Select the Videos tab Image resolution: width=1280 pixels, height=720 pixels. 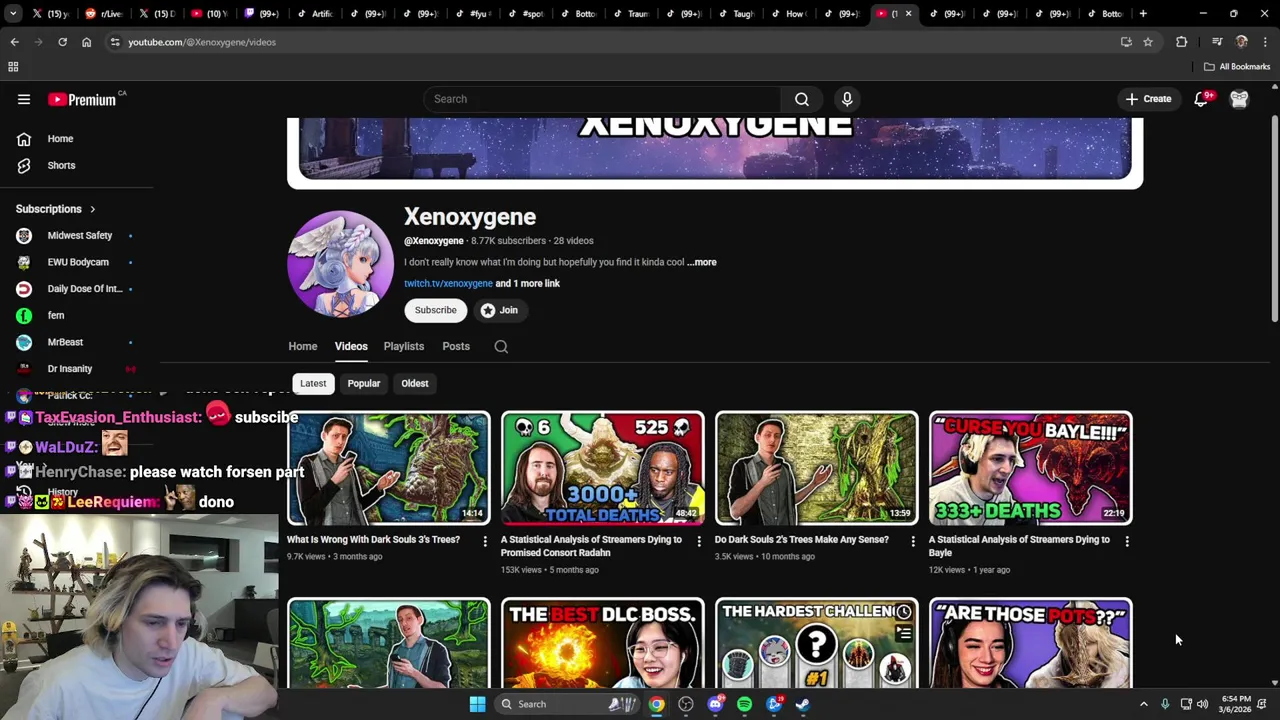(x=351, y=346)
